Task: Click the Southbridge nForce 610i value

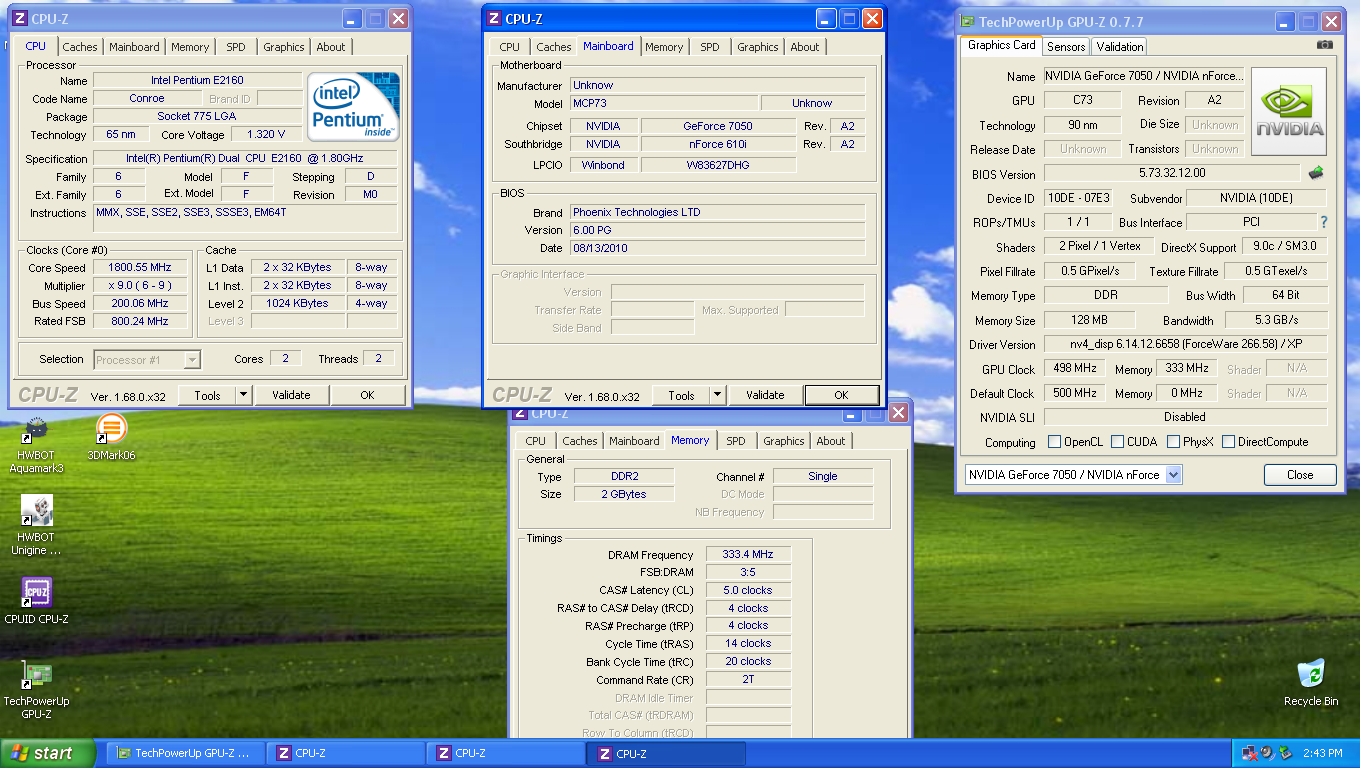Action: click(x=718, y=144)
